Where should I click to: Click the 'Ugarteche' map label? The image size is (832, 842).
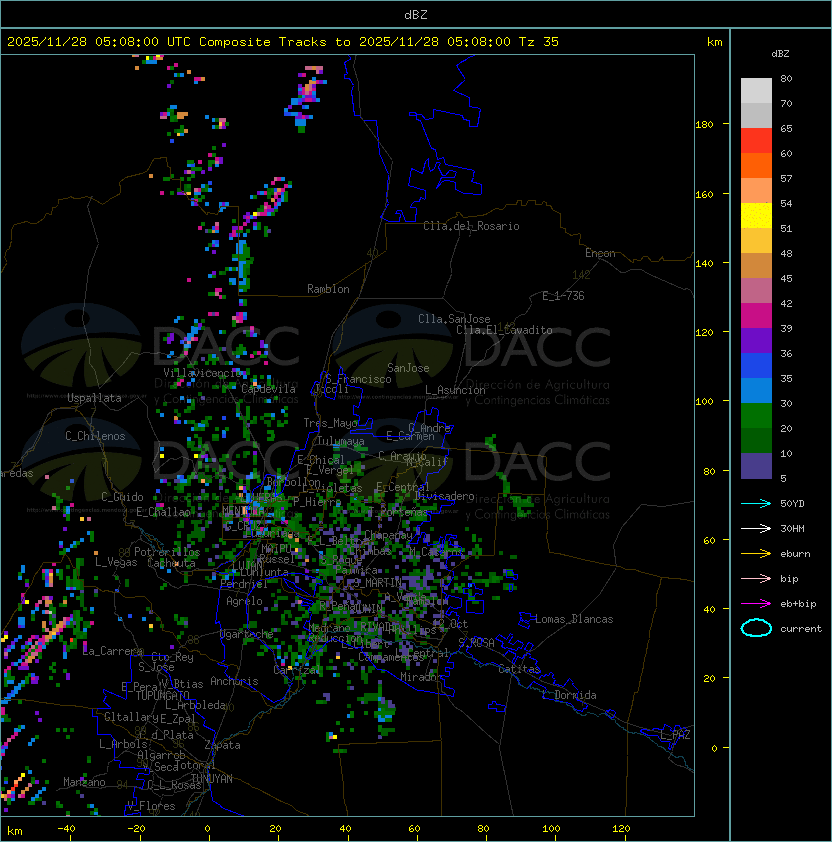tap(247, 634)
